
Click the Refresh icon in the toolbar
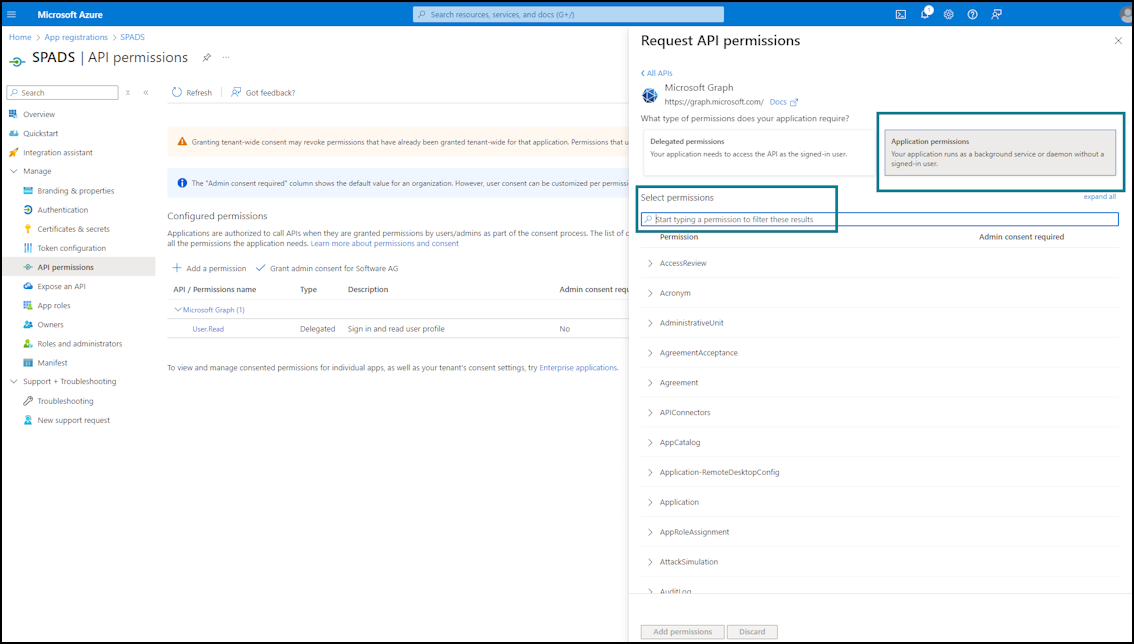(176, 93)
